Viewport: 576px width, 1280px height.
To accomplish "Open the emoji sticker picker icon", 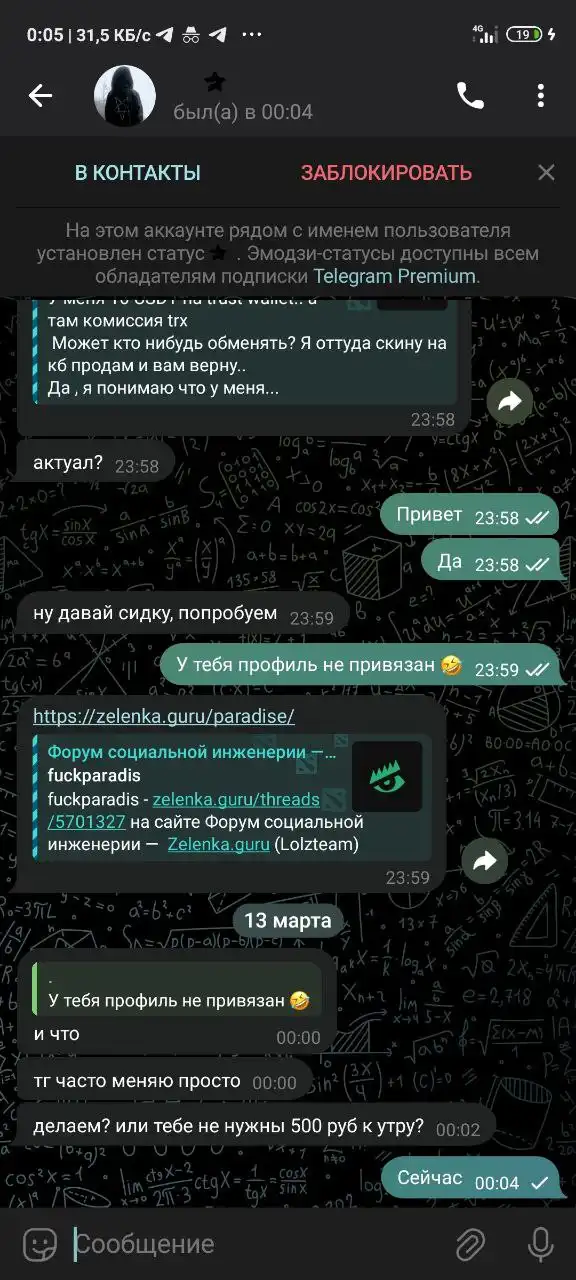I will pos(40,1244).
